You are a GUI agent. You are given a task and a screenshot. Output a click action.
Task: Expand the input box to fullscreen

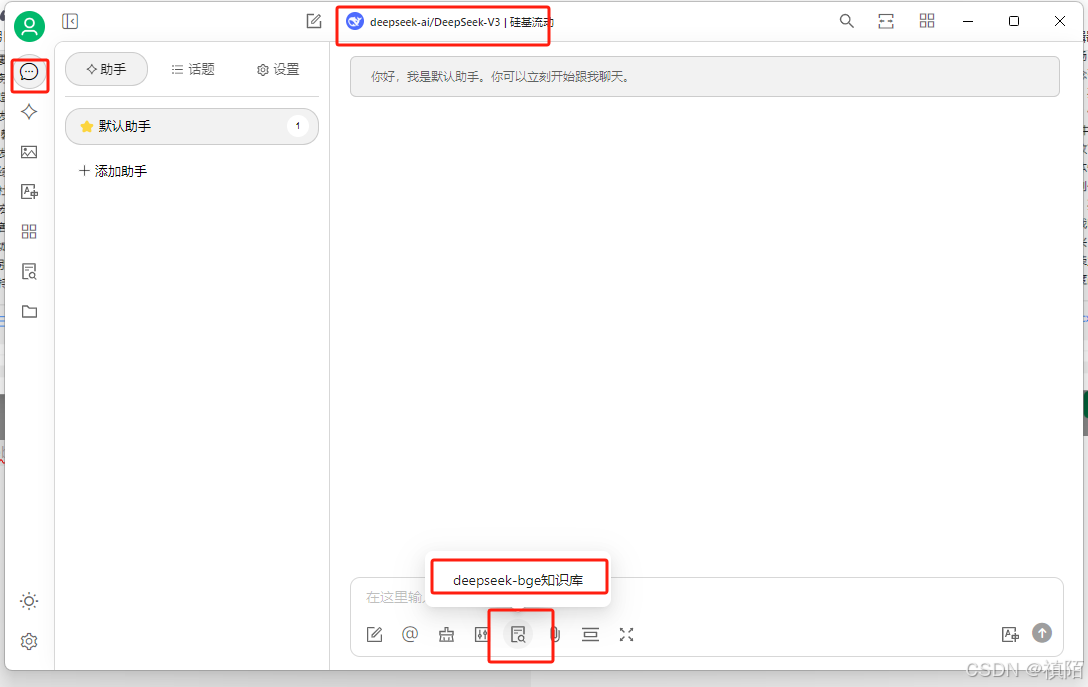[627, 634]
